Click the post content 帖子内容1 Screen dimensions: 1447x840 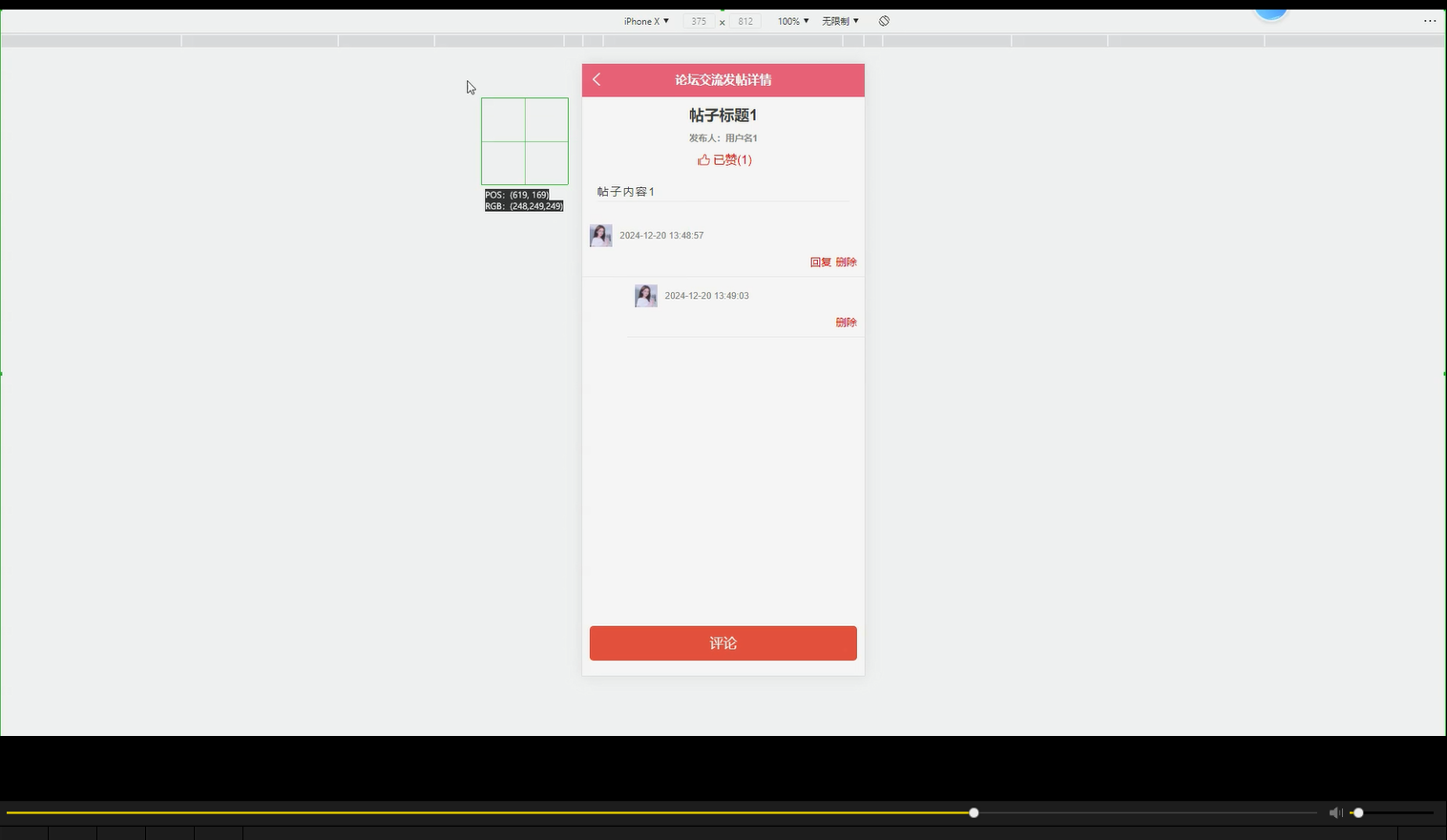pyautogui.click(x=626, y=192)
